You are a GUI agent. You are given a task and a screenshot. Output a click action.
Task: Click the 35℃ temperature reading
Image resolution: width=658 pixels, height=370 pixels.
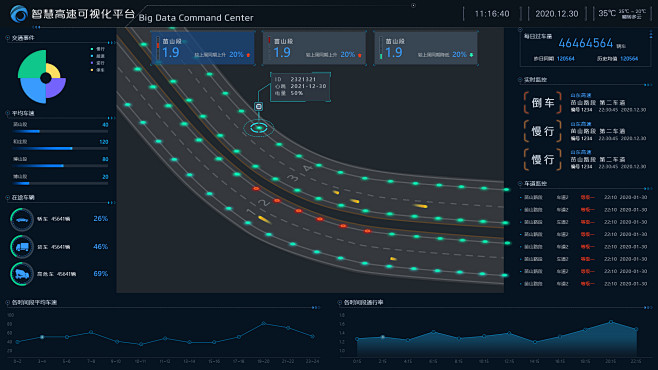(x=607, y=13)
